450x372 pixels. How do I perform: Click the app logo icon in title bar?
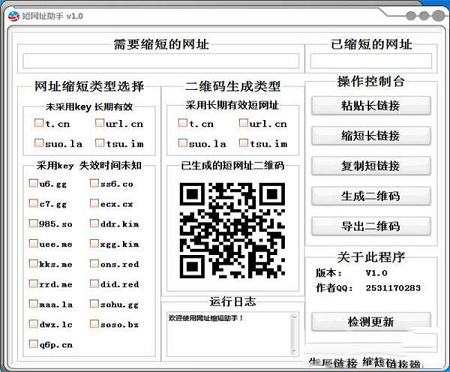[14, 16]
